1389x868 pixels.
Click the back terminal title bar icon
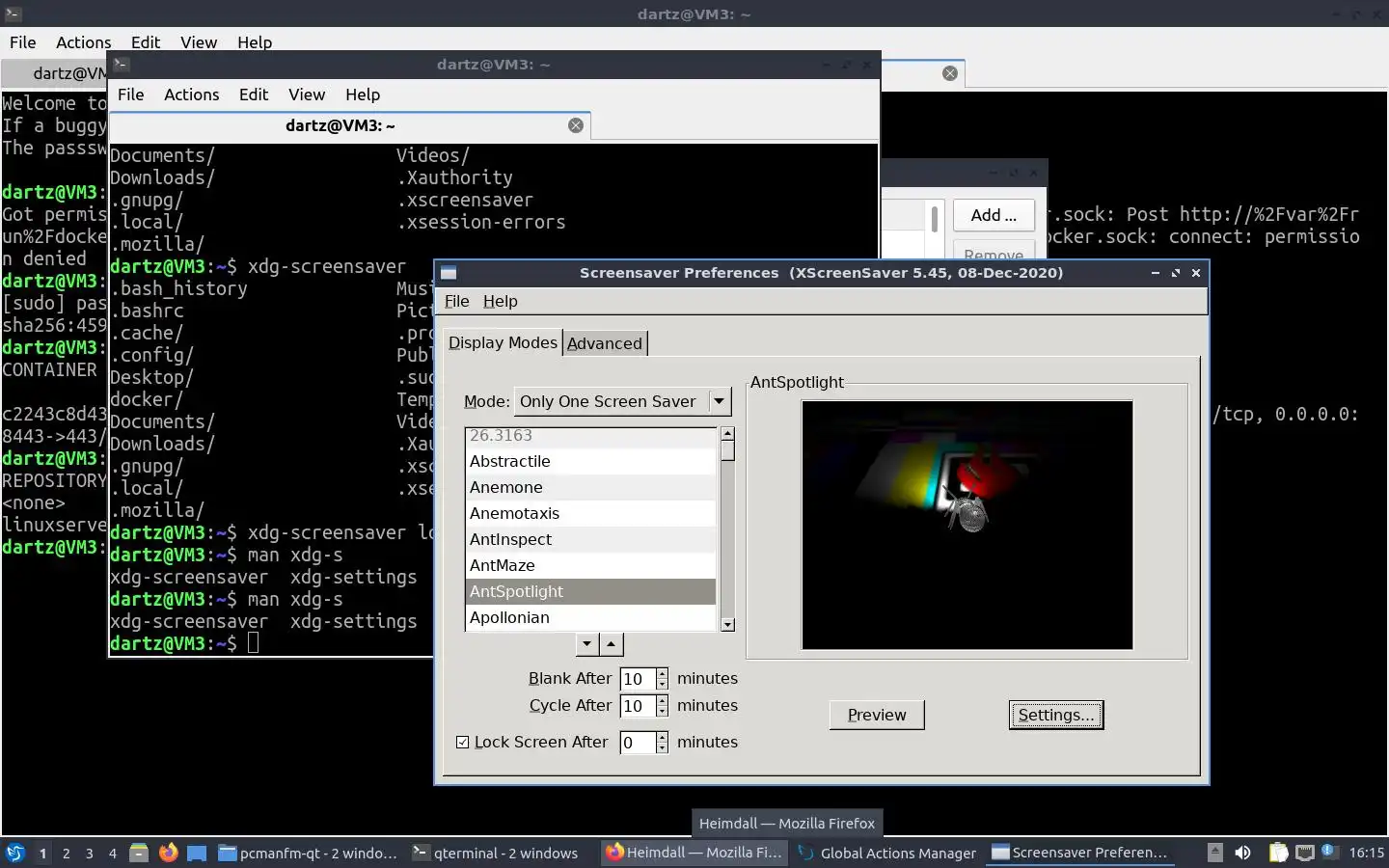[x=13, y=14]
